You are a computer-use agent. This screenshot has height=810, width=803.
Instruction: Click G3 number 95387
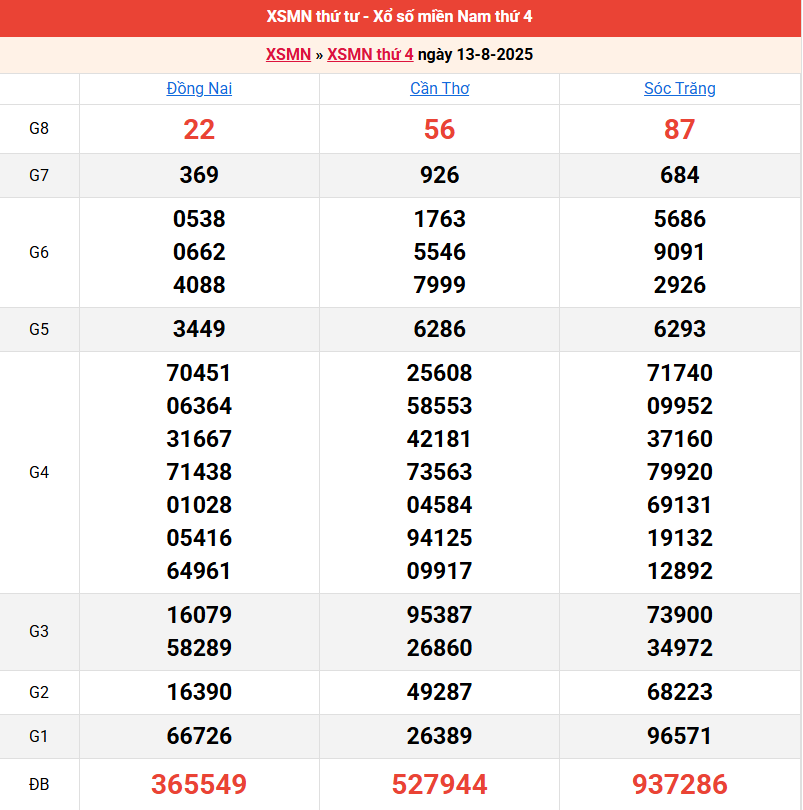point(439,615)
